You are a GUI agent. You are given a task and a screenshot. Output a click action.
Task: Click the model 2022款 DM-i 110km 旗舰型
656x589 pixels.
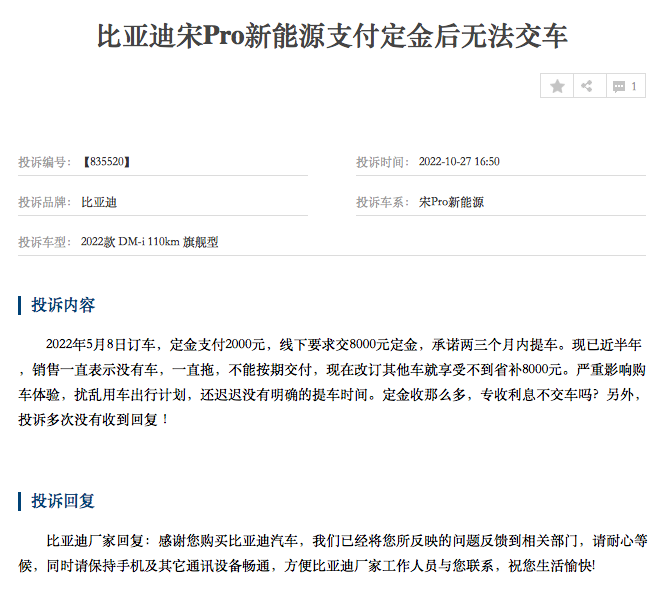[x=150, y=242]
